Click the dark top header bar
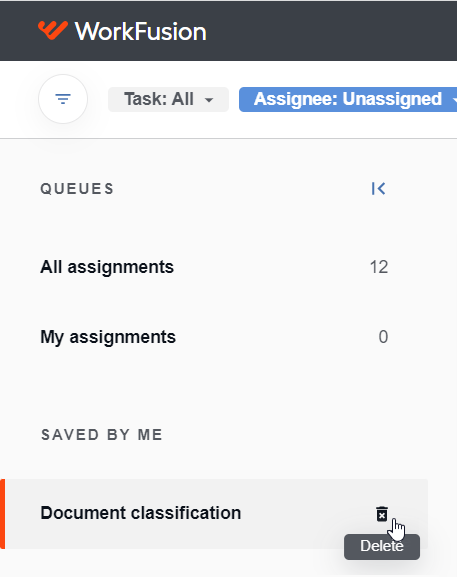The height and width of the screenshot is (577, 457). [x=228, y=31]
